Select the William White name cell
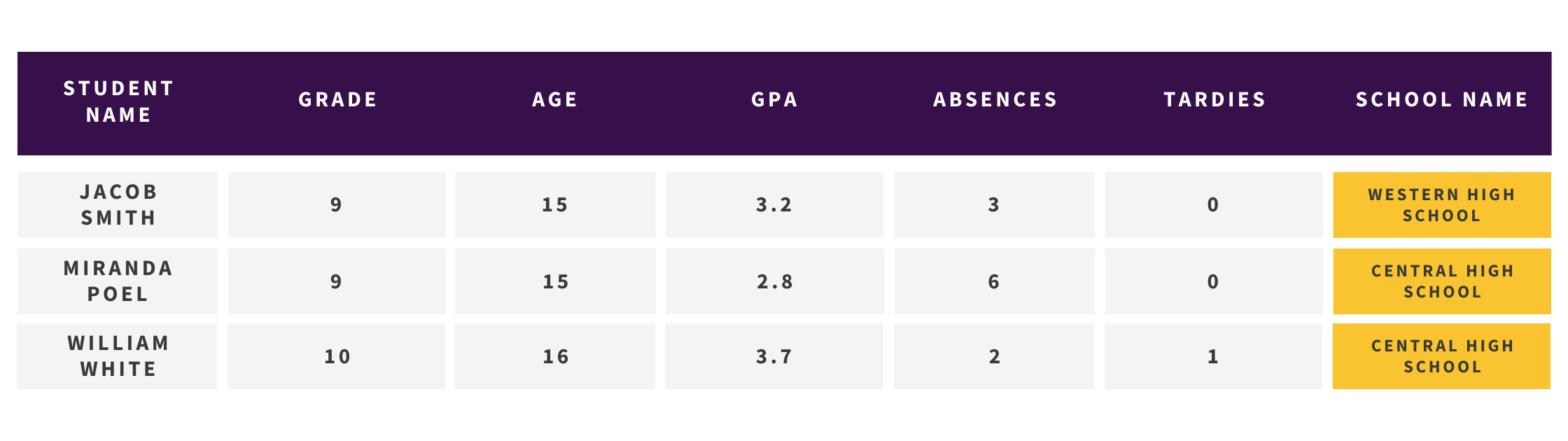 (118, 356)
